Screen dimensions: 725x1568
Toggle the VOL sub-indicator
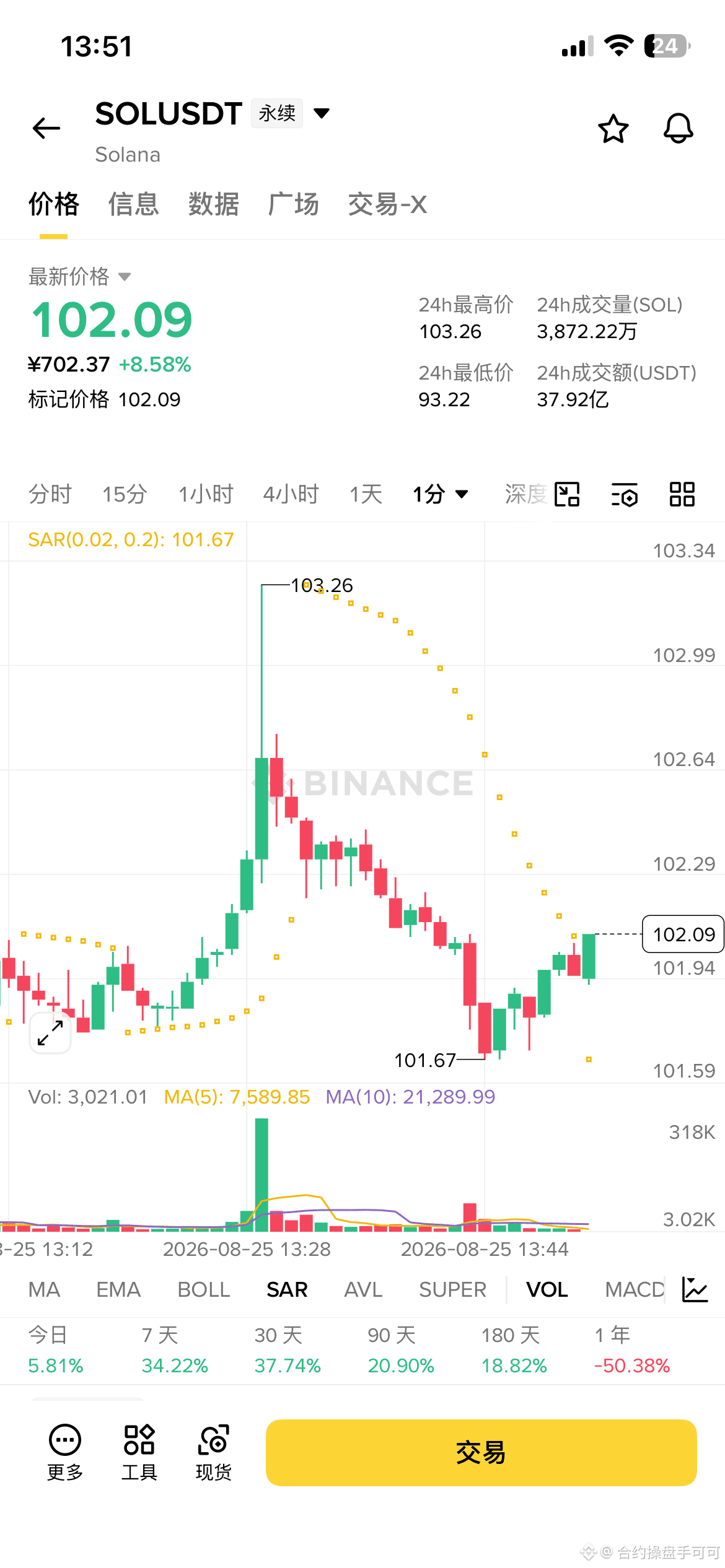[x=547, y=1289]
